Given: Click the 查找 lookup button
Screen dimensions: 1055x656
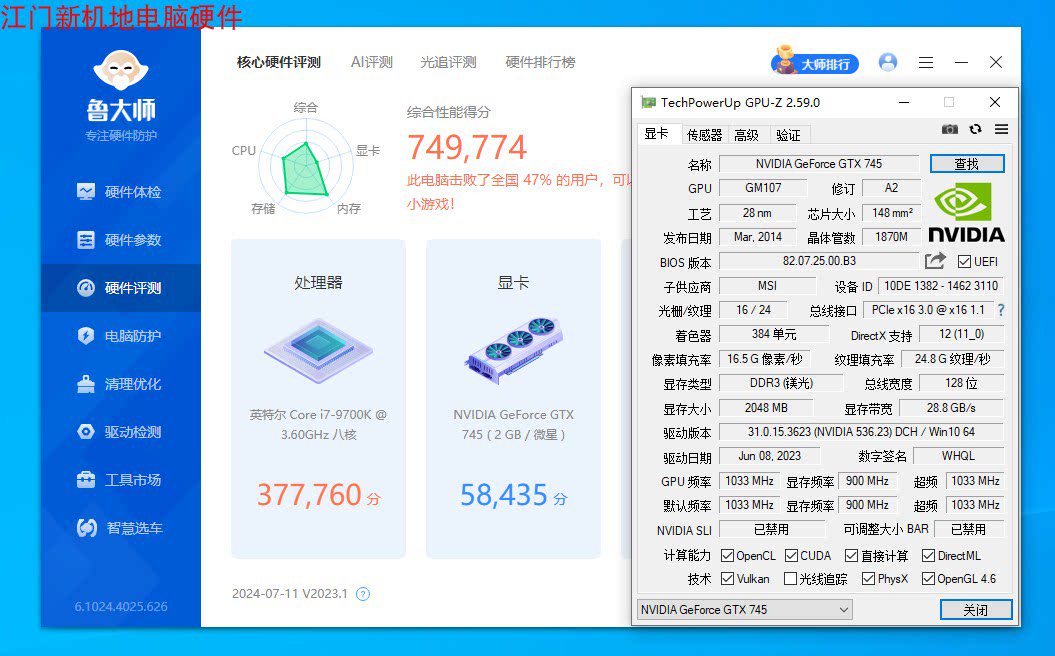Looking at the screenshot, I should [967, 164].
